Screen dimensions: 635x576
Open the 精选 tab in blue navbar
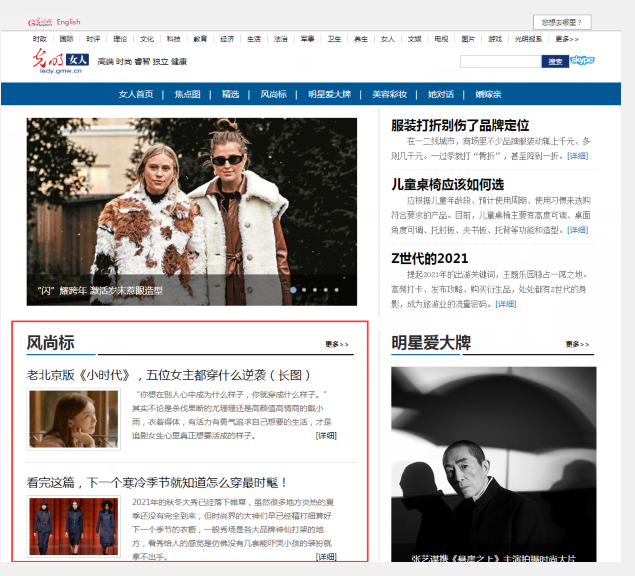230,94
